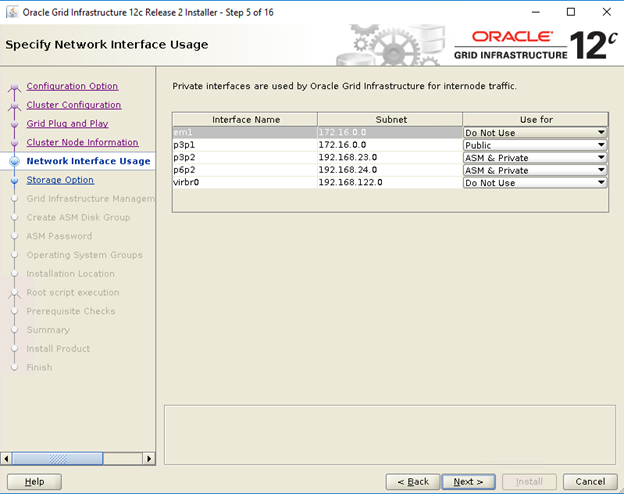Image resolution: width=624 pixels, height=494 pixels.
Task: Click subnet 192.168.122.0 cell
Action: [x=390, y=183]
